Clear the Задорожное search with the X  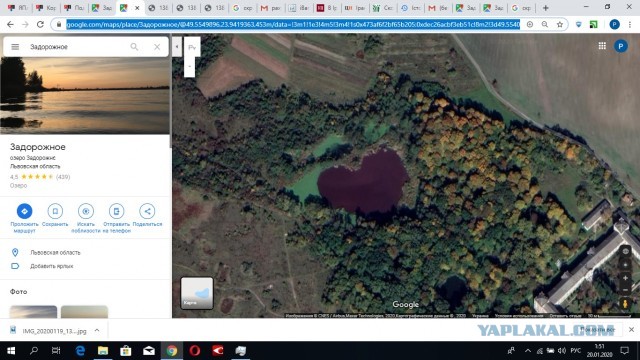(x=157, y=47)
